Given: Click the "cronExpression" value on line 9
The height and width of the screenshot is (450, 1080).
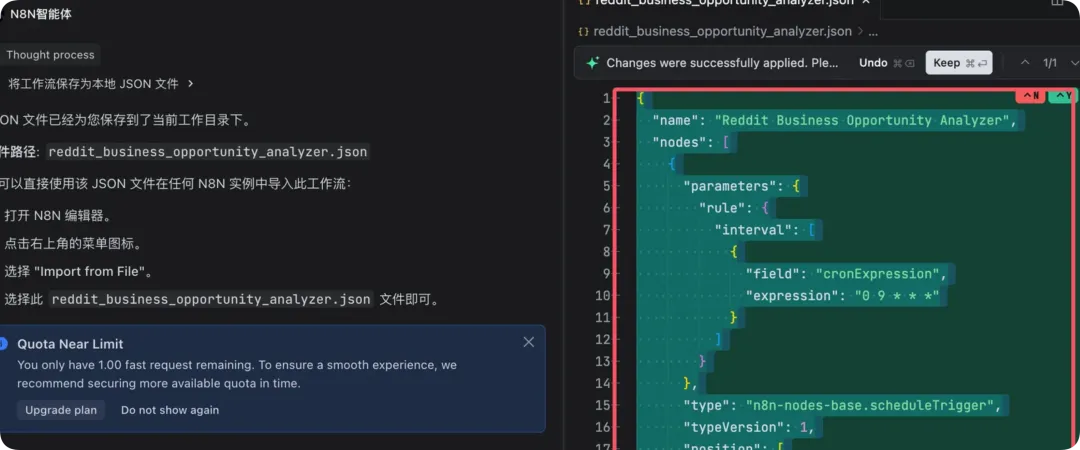Looking at the screenshot, I should 877,274.
